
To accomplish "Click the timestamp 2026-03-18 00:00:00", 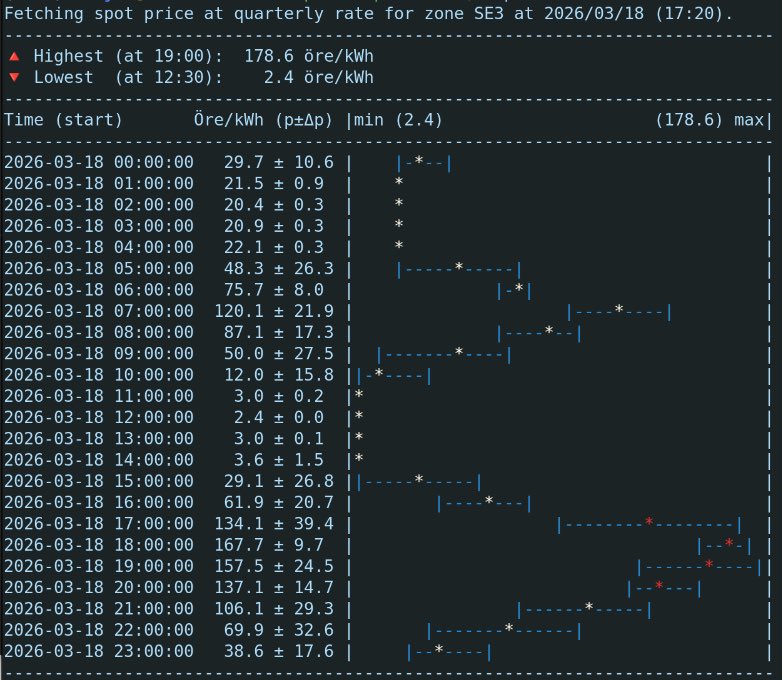I will coord(99,162).
